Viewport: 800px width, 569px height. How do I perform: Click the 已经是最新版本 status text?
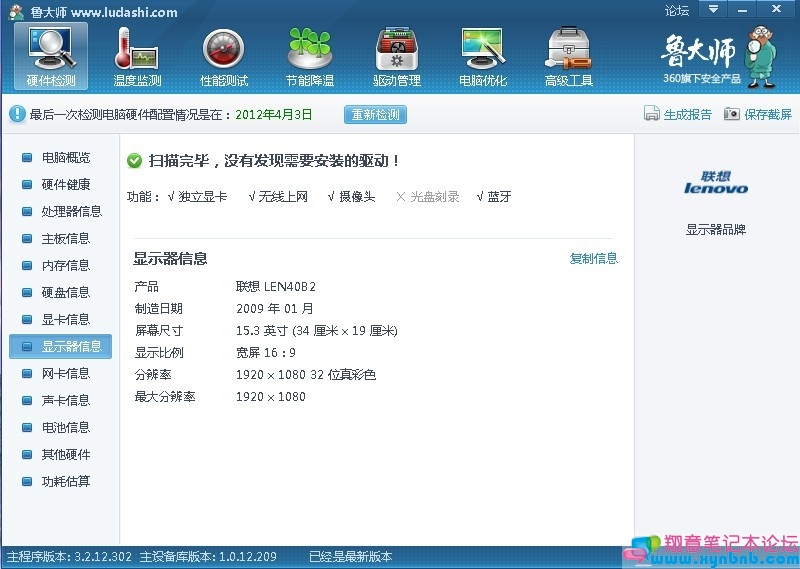tap(351, 557)
